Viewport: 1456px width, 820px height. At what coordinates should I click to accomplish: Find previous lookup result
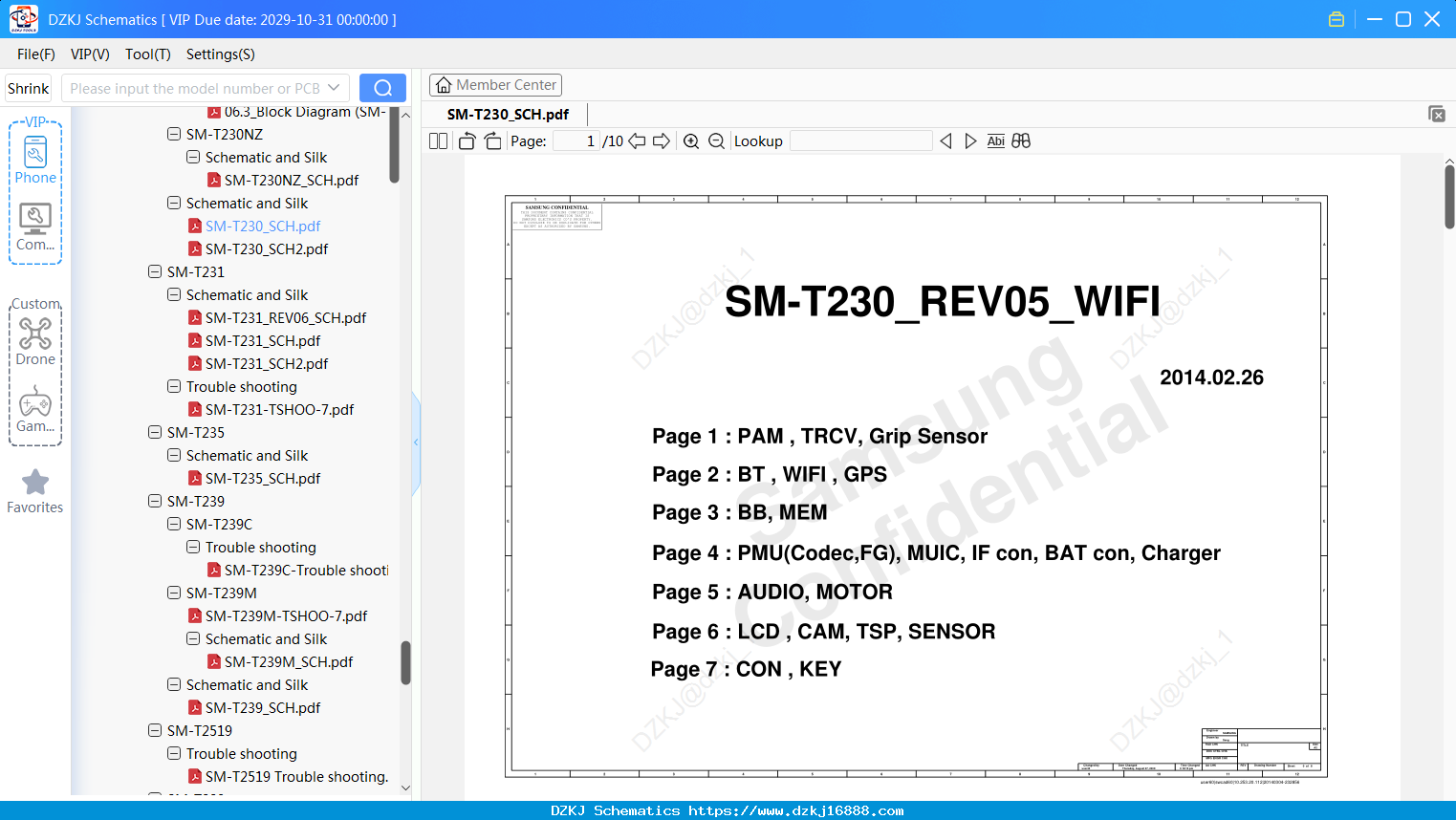click(945, 140)
